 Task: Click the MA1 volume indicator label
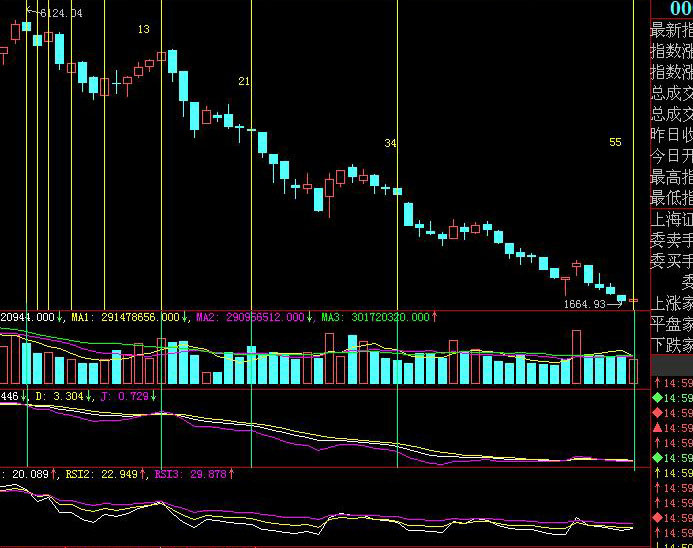[125, 317]
